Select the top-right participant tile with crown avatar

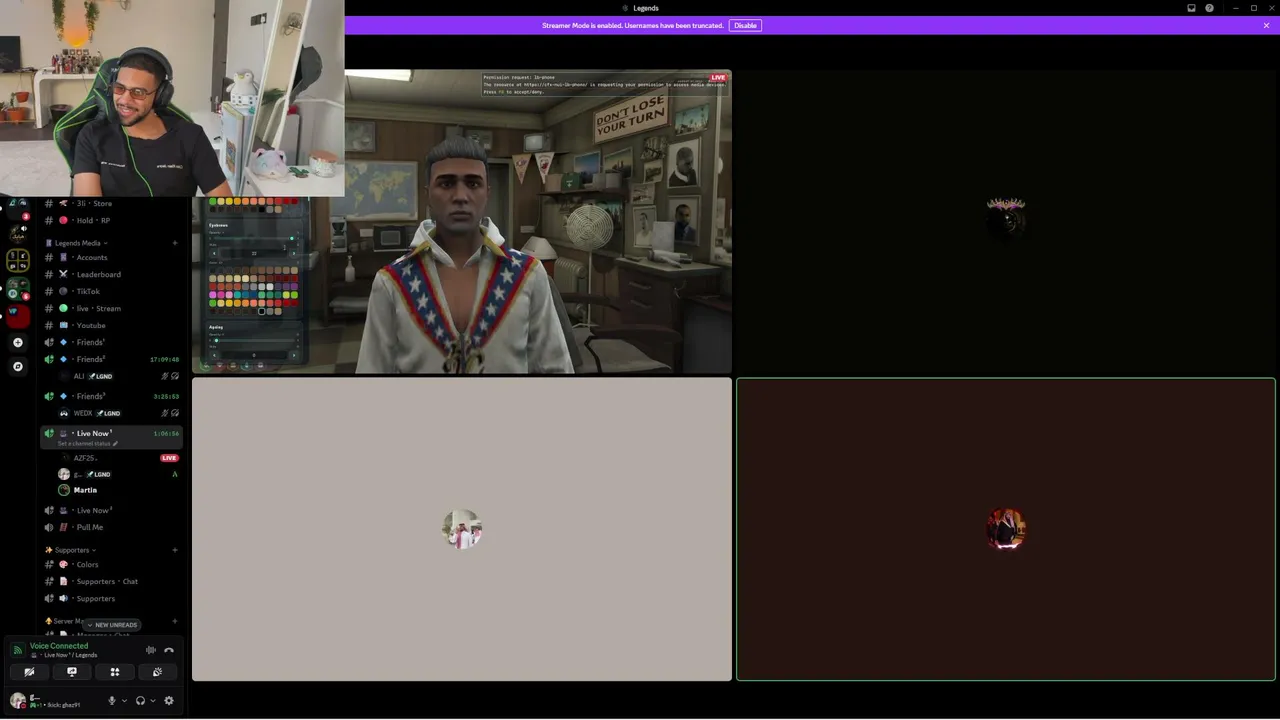pyautogui.click(x=1006, y=221)
